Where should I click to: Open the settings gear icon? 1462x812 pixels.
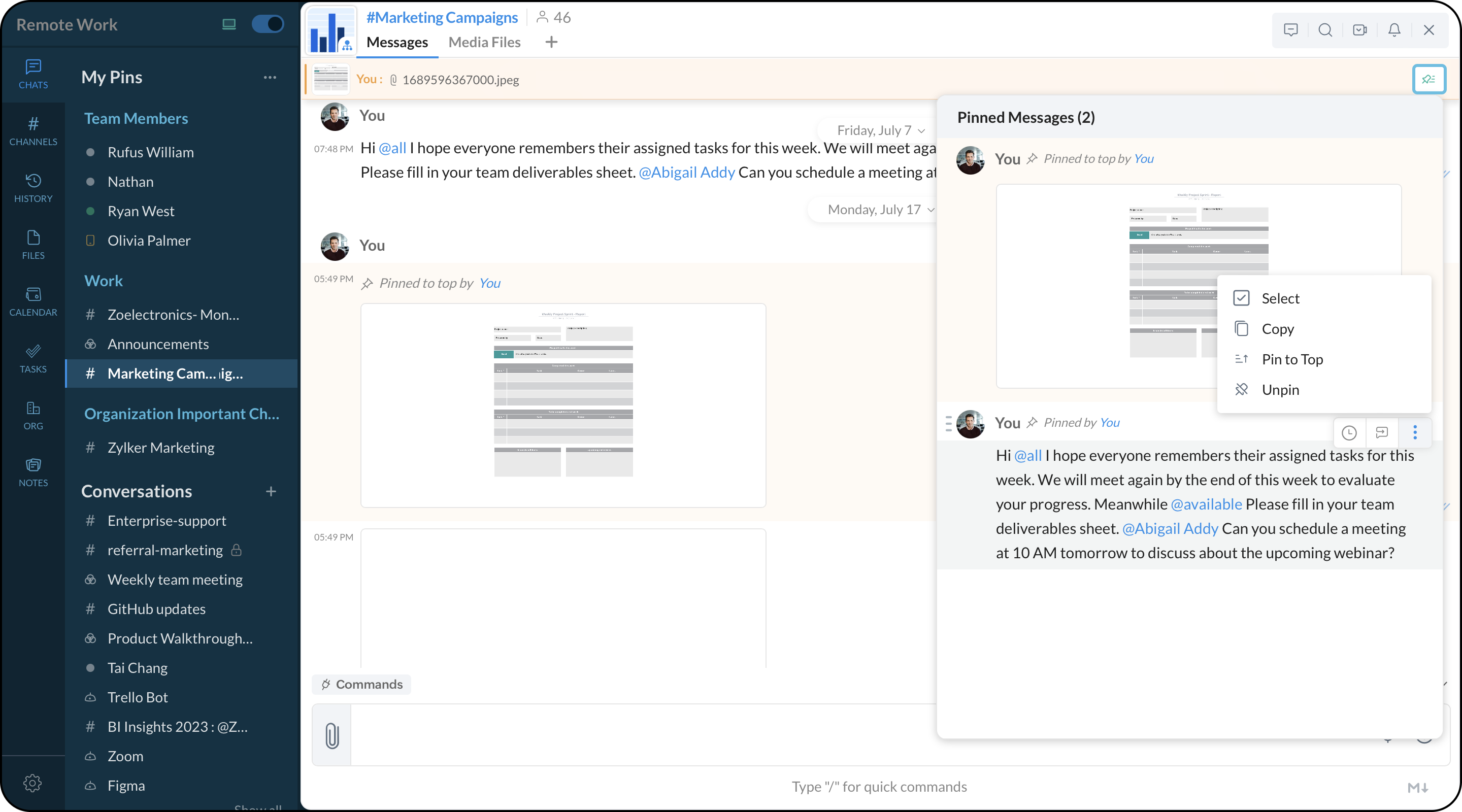(32, 783)
